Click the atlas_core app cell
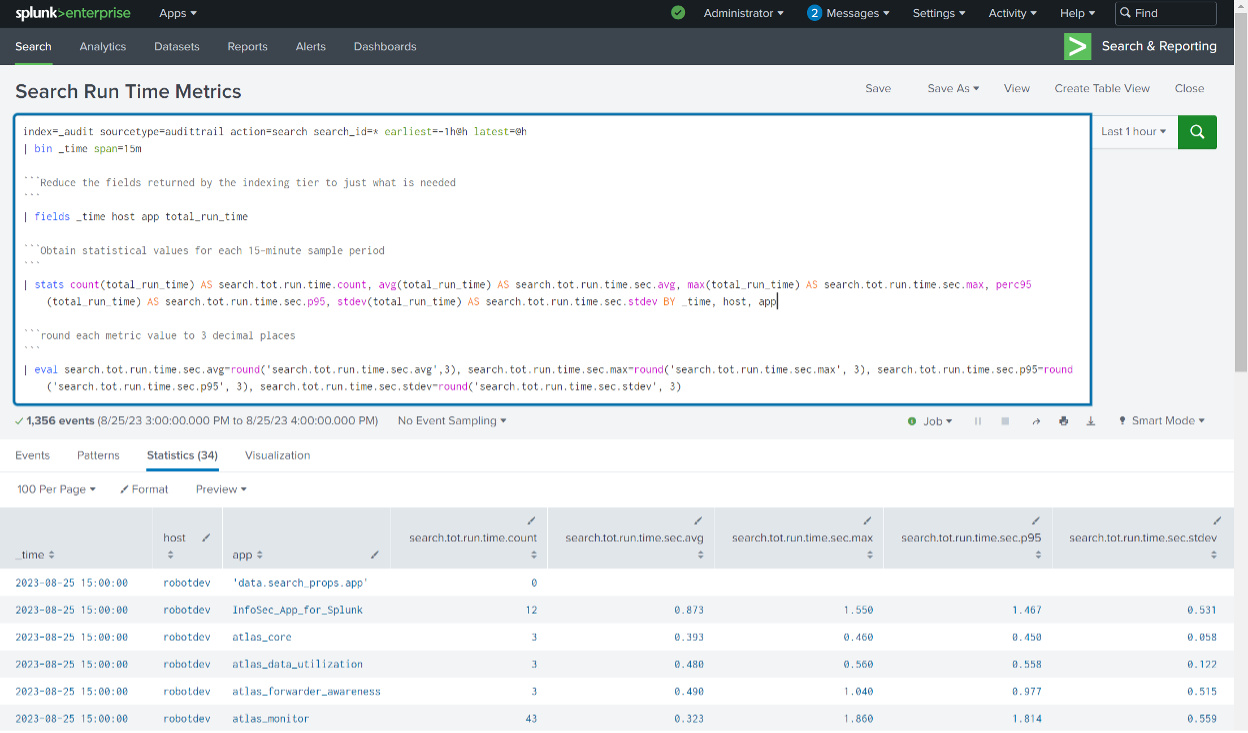This screenshot has width=1248, height=733. (x=262, y=637)
